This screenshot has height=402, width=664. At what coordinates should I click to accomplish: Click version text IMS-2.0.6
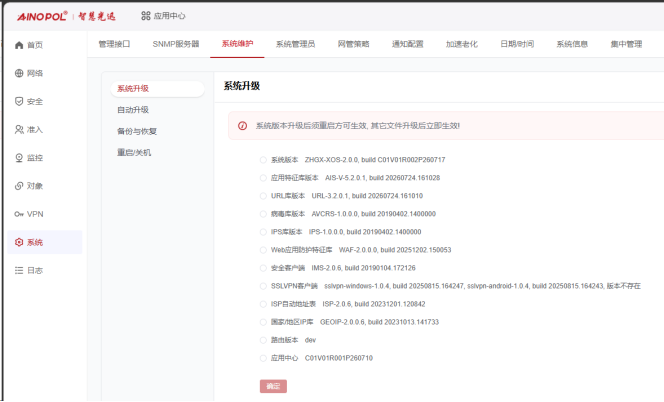click(326, 268)
